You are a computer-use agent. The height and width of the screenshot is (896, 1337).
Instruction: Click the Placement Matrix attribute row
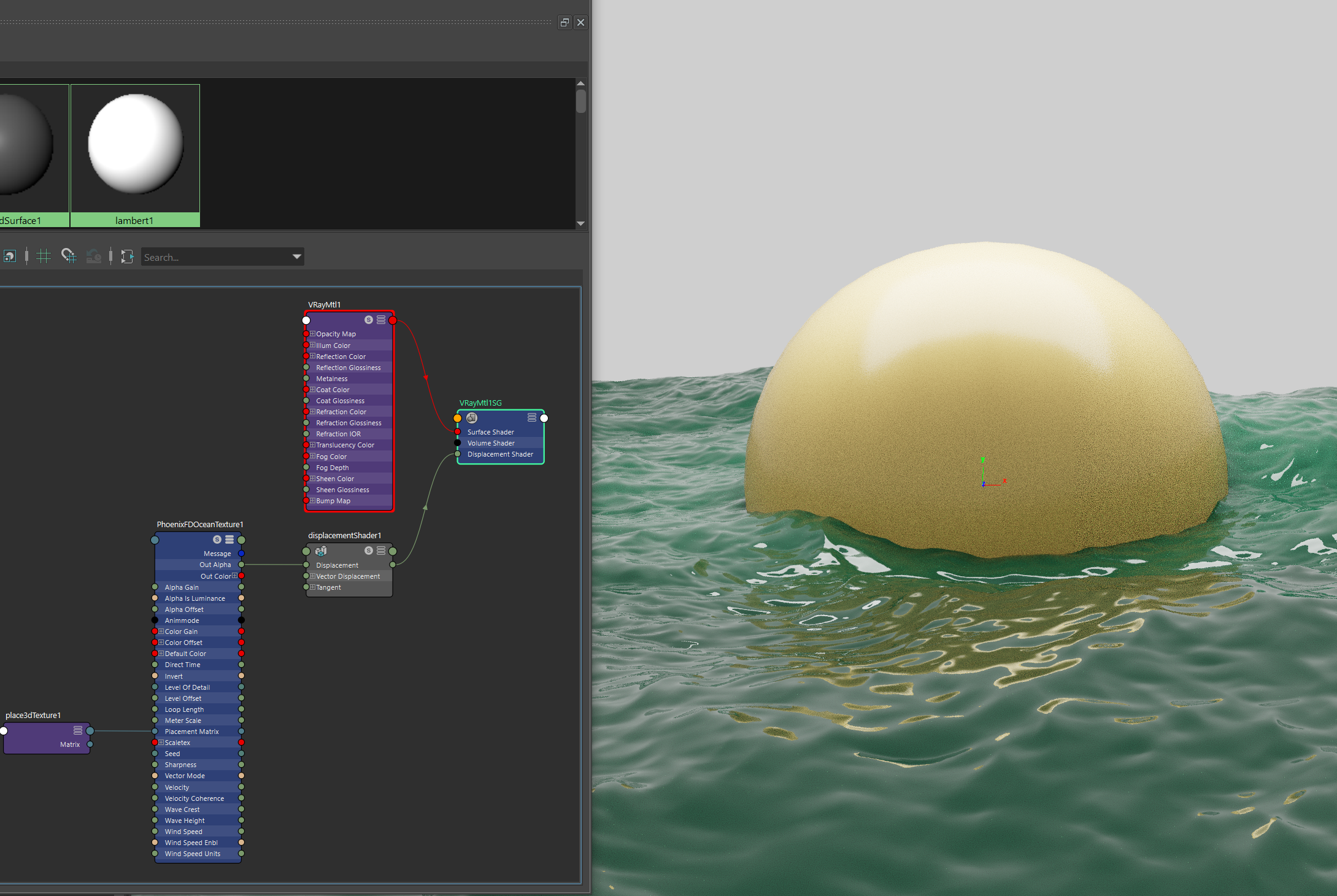click(198, 732)
